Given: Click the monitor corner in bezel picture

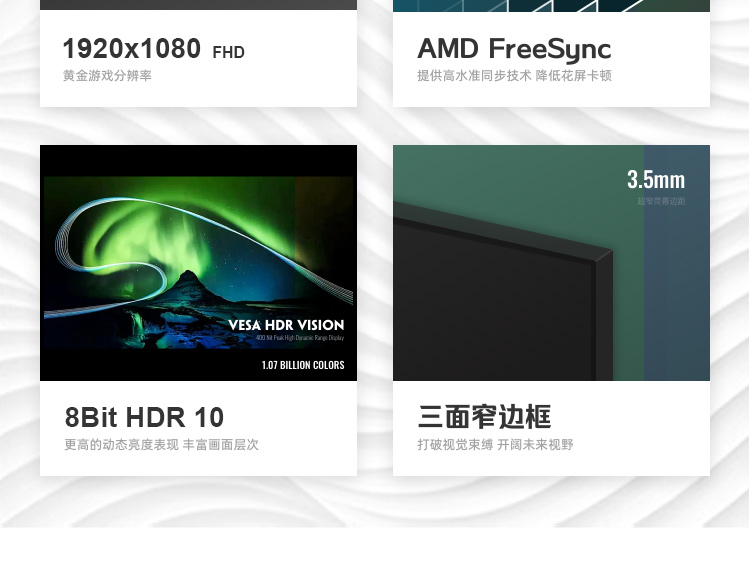Looking at the screenshot, I should (602, 256).
